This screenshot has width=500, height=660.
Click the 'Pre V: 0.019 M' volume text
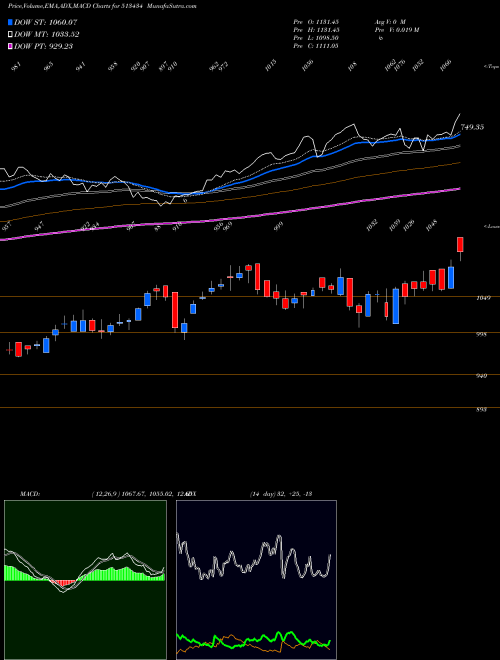(396, 30)
